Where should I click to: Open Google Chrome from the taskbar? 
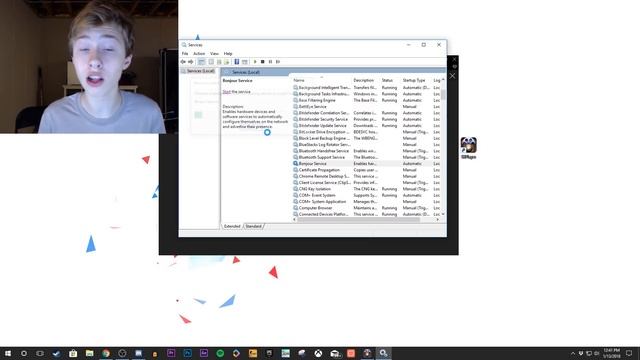coord(106,353)
